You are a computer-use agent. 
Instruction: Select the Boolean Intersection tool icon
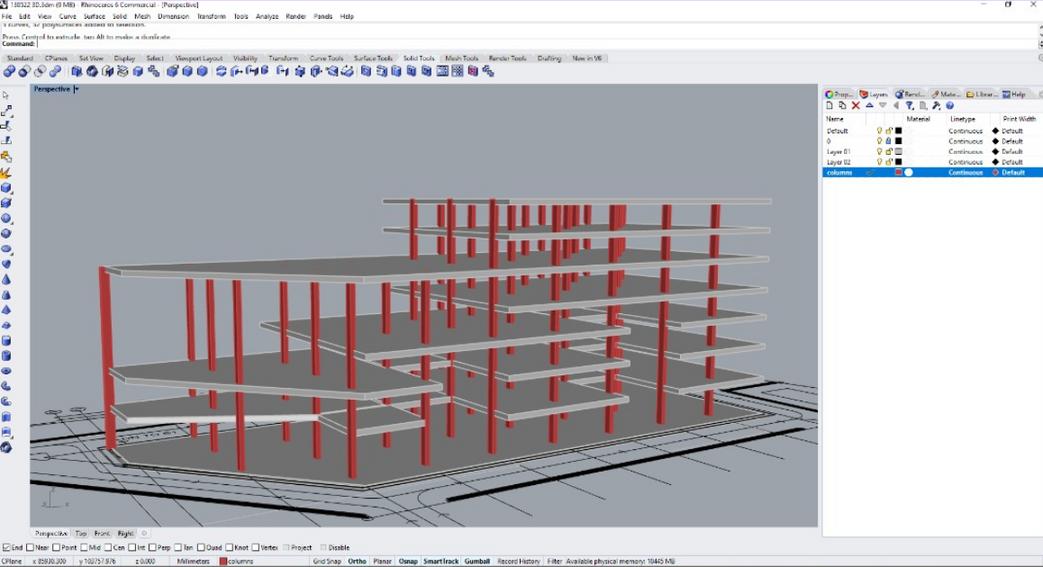40,71
